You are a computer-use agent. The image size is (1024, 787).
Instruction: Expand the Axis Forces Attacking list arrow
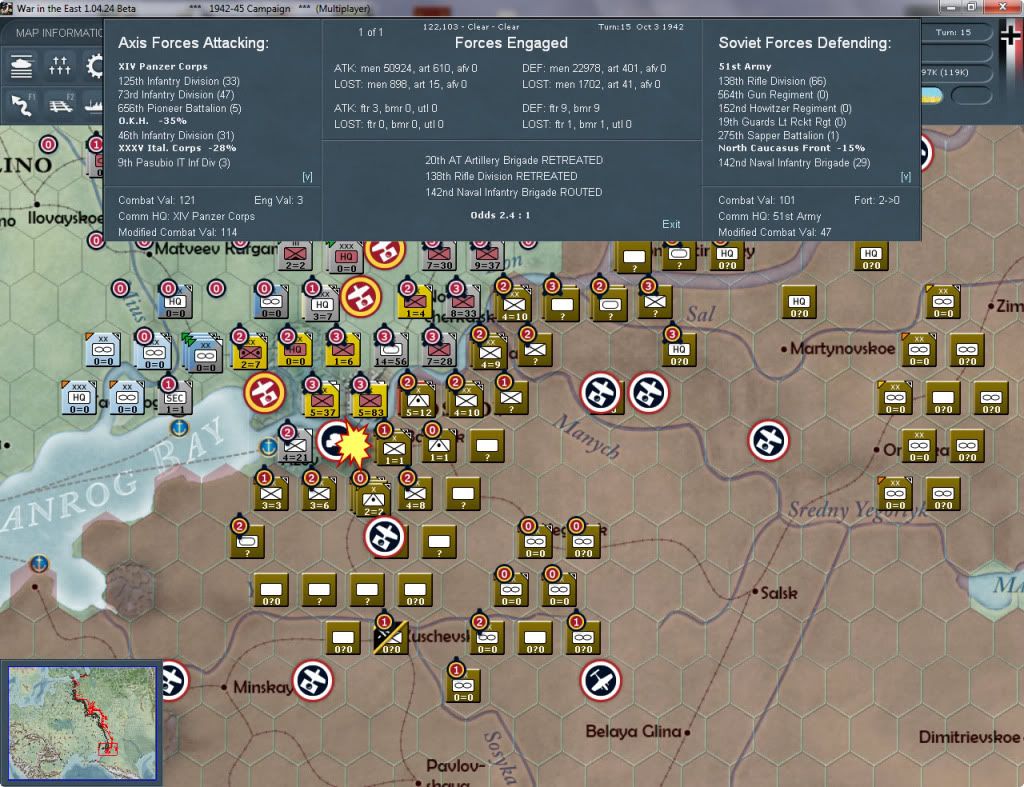(307, 177)
